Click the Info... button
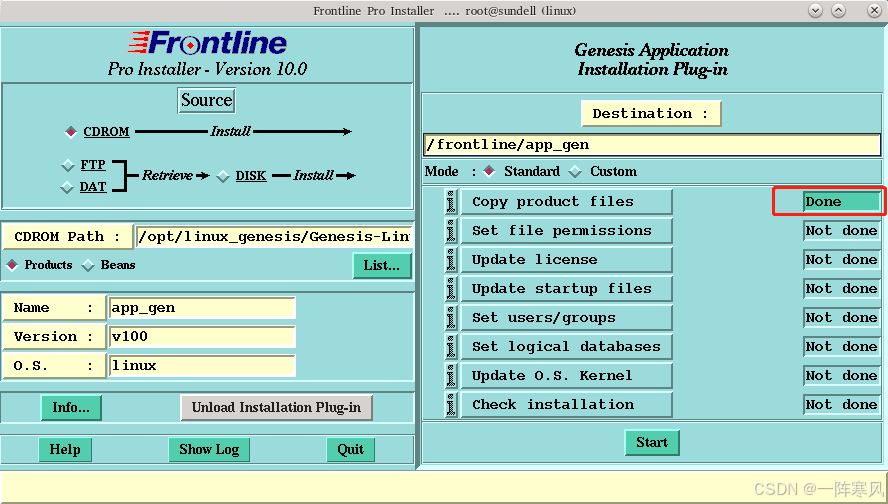Viewport: 888px width, 504px height. tap(71, 407)
